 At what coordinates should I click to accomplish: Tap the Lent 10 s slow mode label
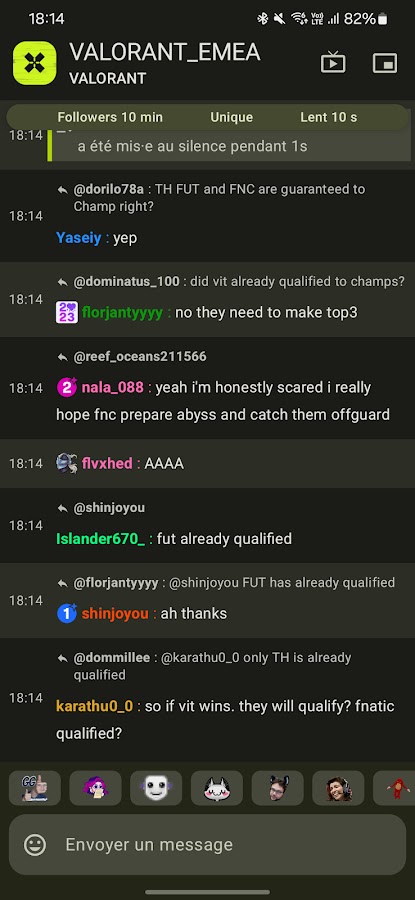(x=328, y=118)
